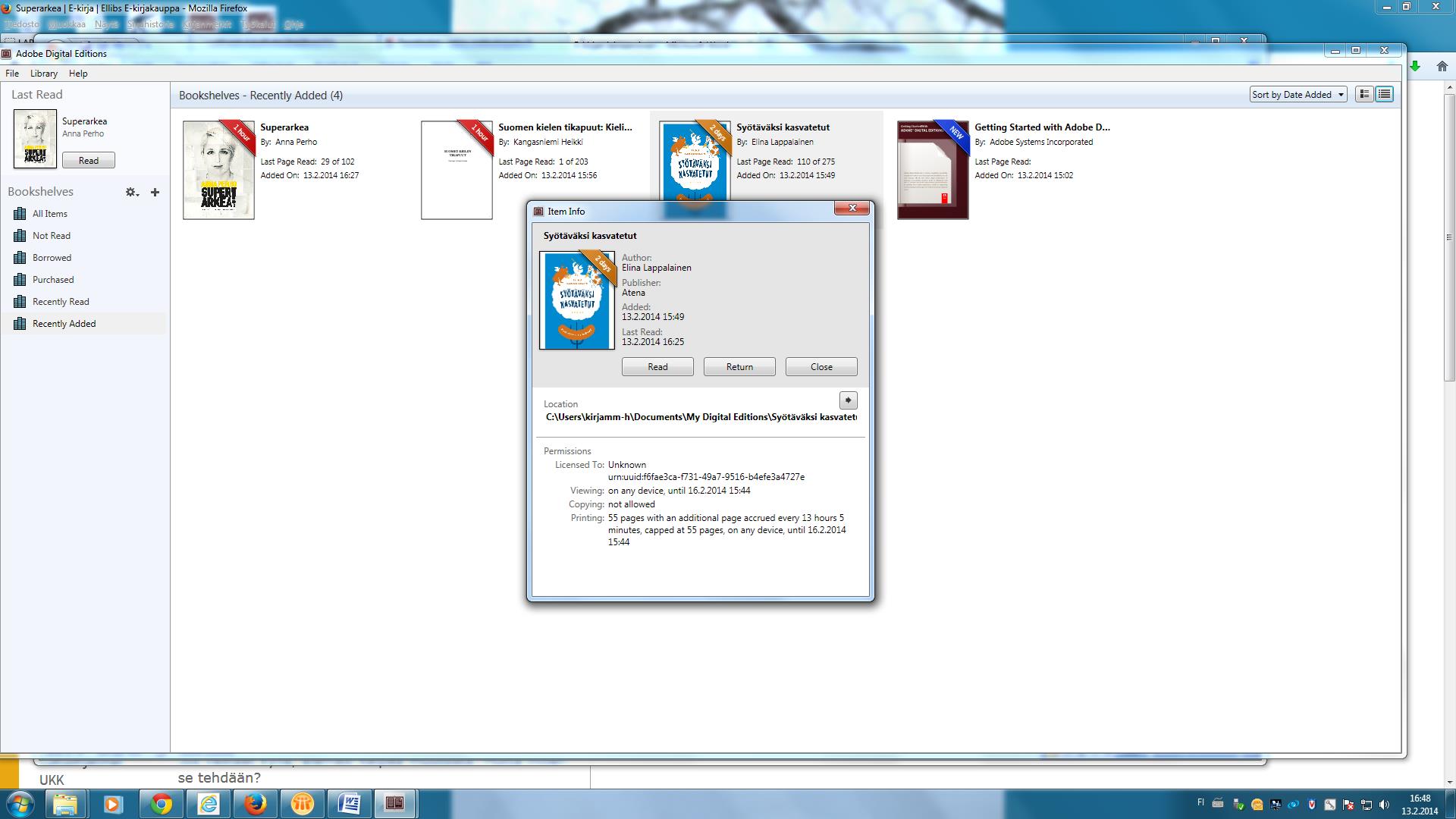Click volume speaker icon in tray
This screenshot has width=1456, height=819.
pos(1385,805)
